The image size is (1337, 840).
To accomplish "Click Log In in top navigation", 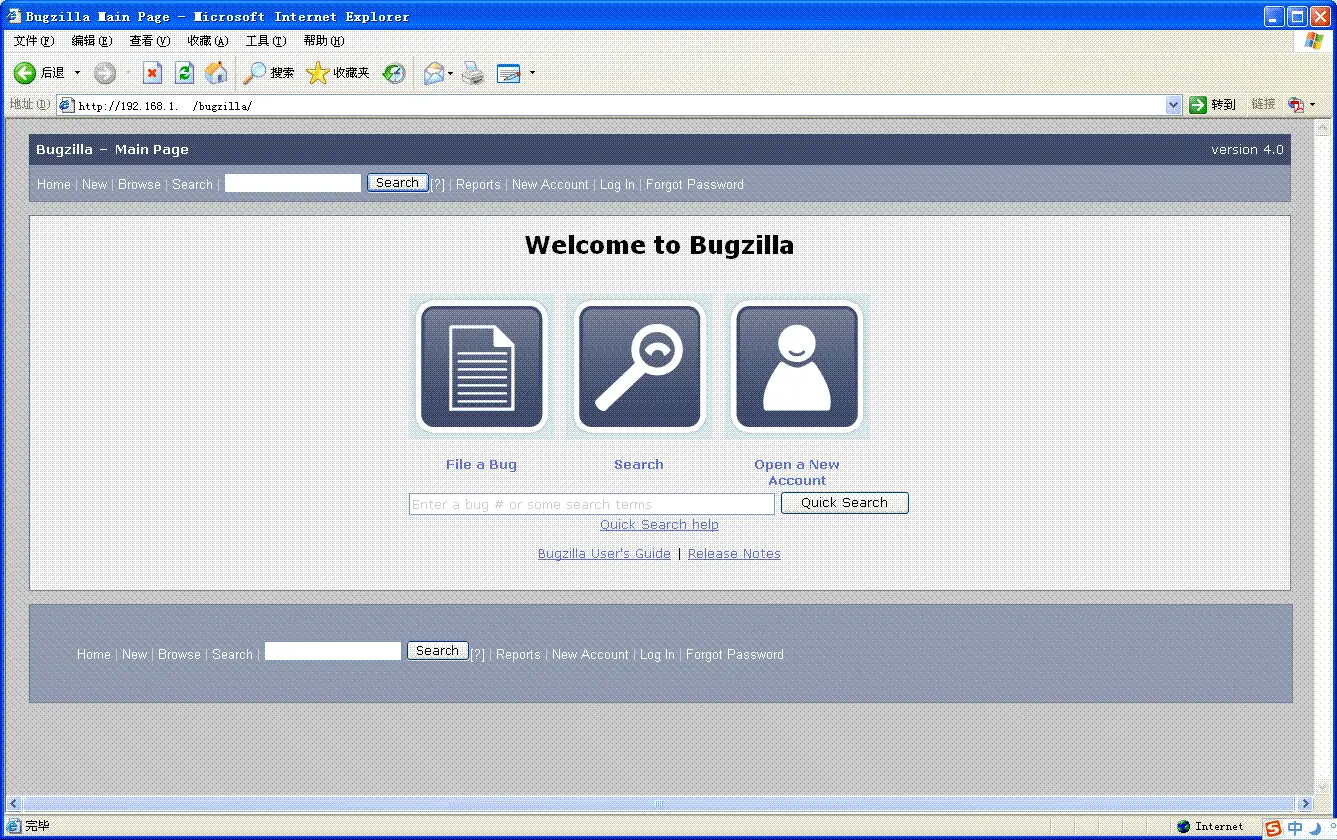I will coord(617,185).
